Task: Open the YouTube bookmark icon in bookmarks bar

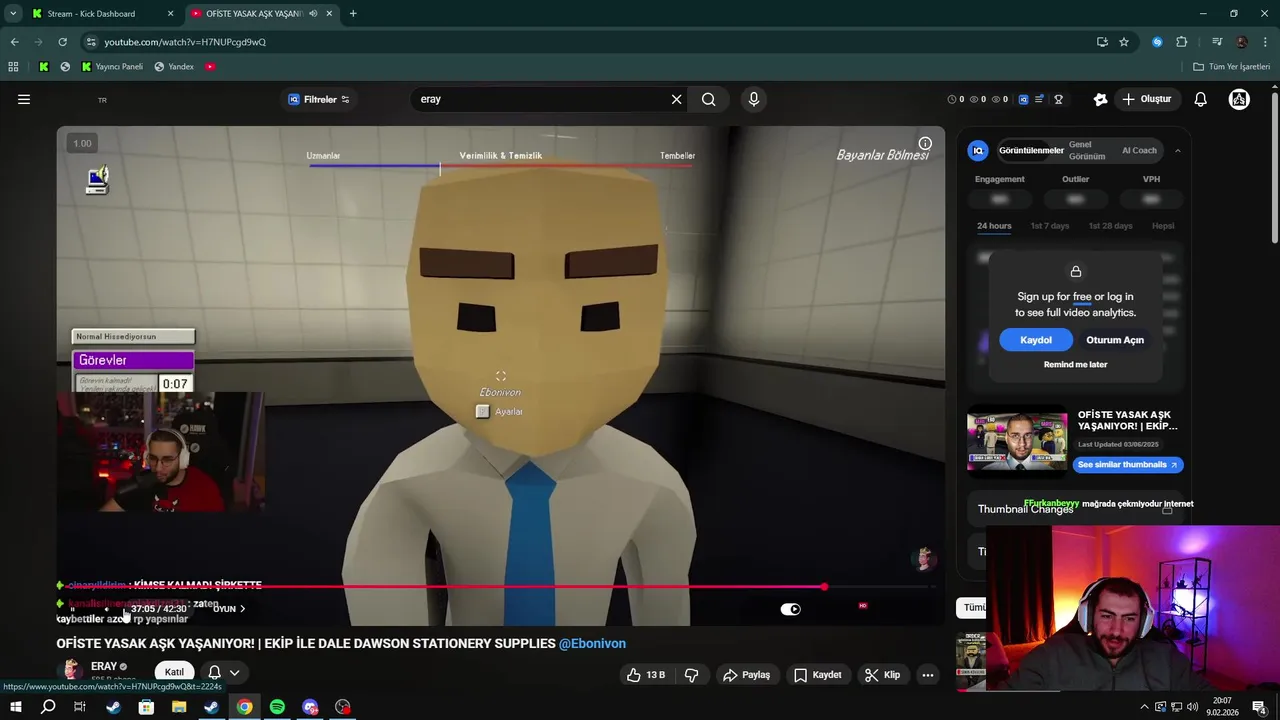Action: click(x=210, y=67)
